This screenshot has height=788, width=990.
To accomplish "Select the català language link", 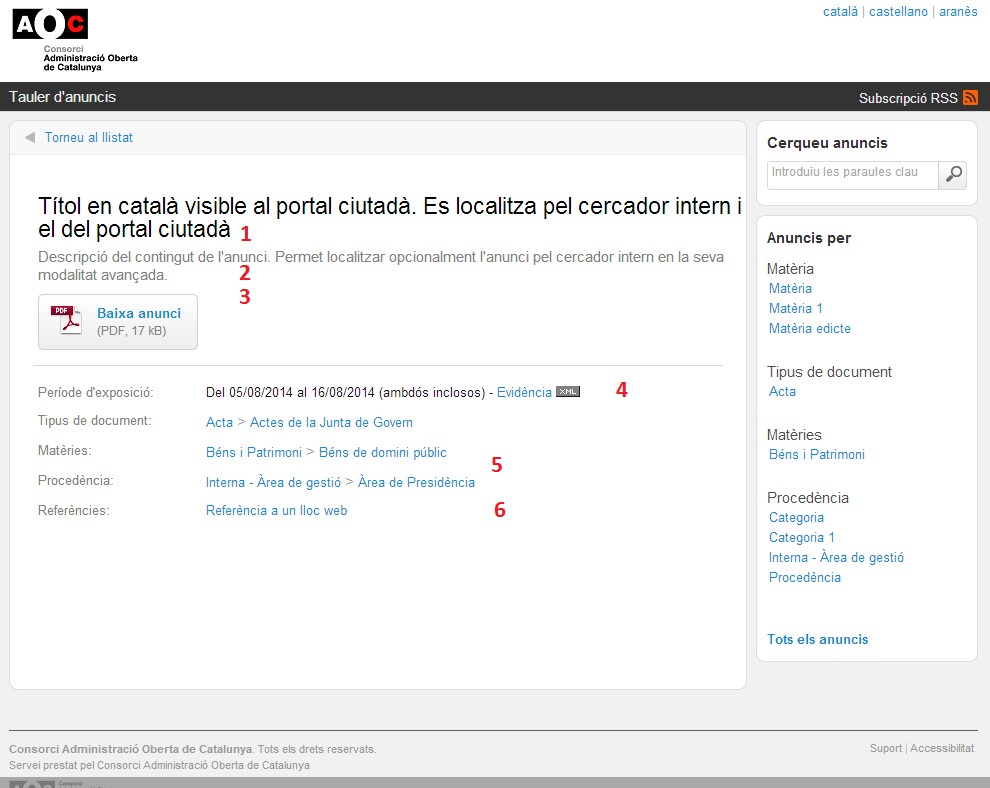I will click(840, 12).
